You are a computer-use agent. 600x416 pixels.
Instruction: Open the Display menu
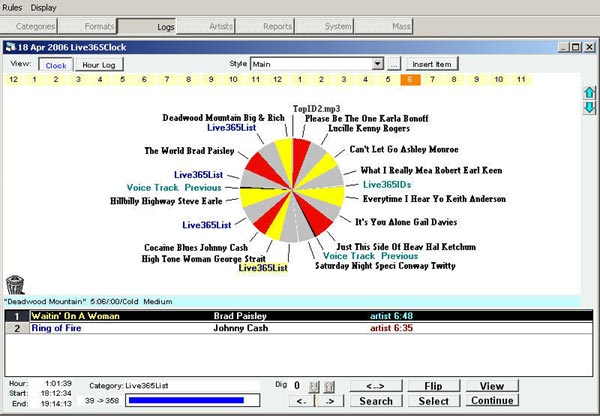pyautogui.click(x=43, y=7)
